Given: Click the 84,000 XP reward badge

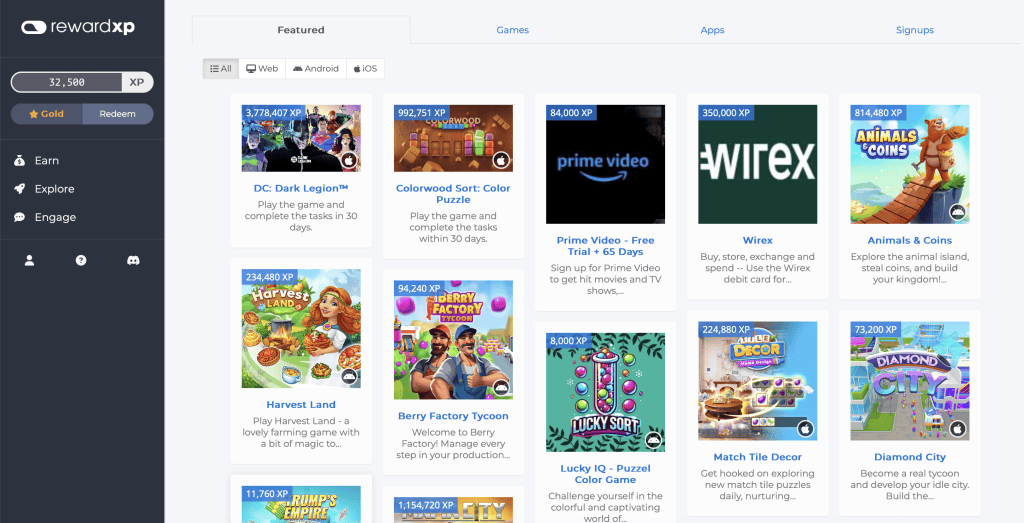Looking at the screenshot, I should (571, 112).
